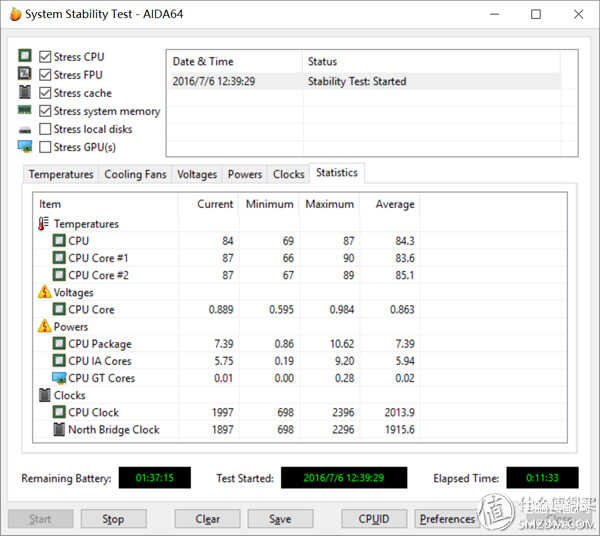Click the Minimum column header
The width and height of the screenshot is (600, 536).
[x=269, y=204]
